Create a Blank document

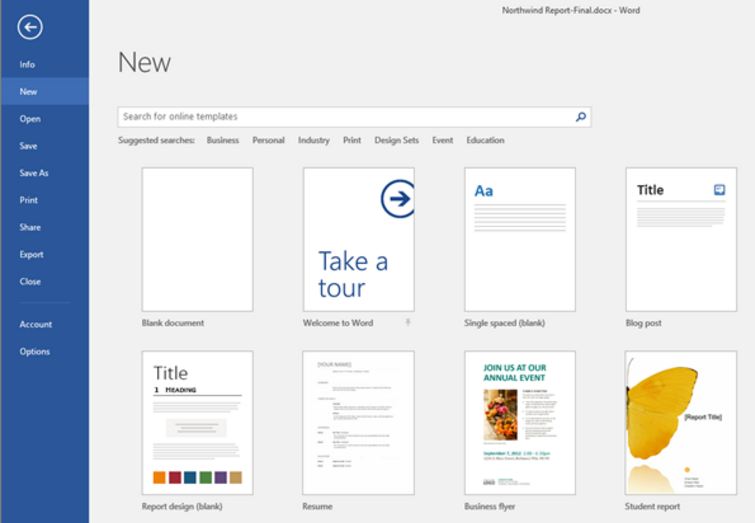[x=197, y=239]
